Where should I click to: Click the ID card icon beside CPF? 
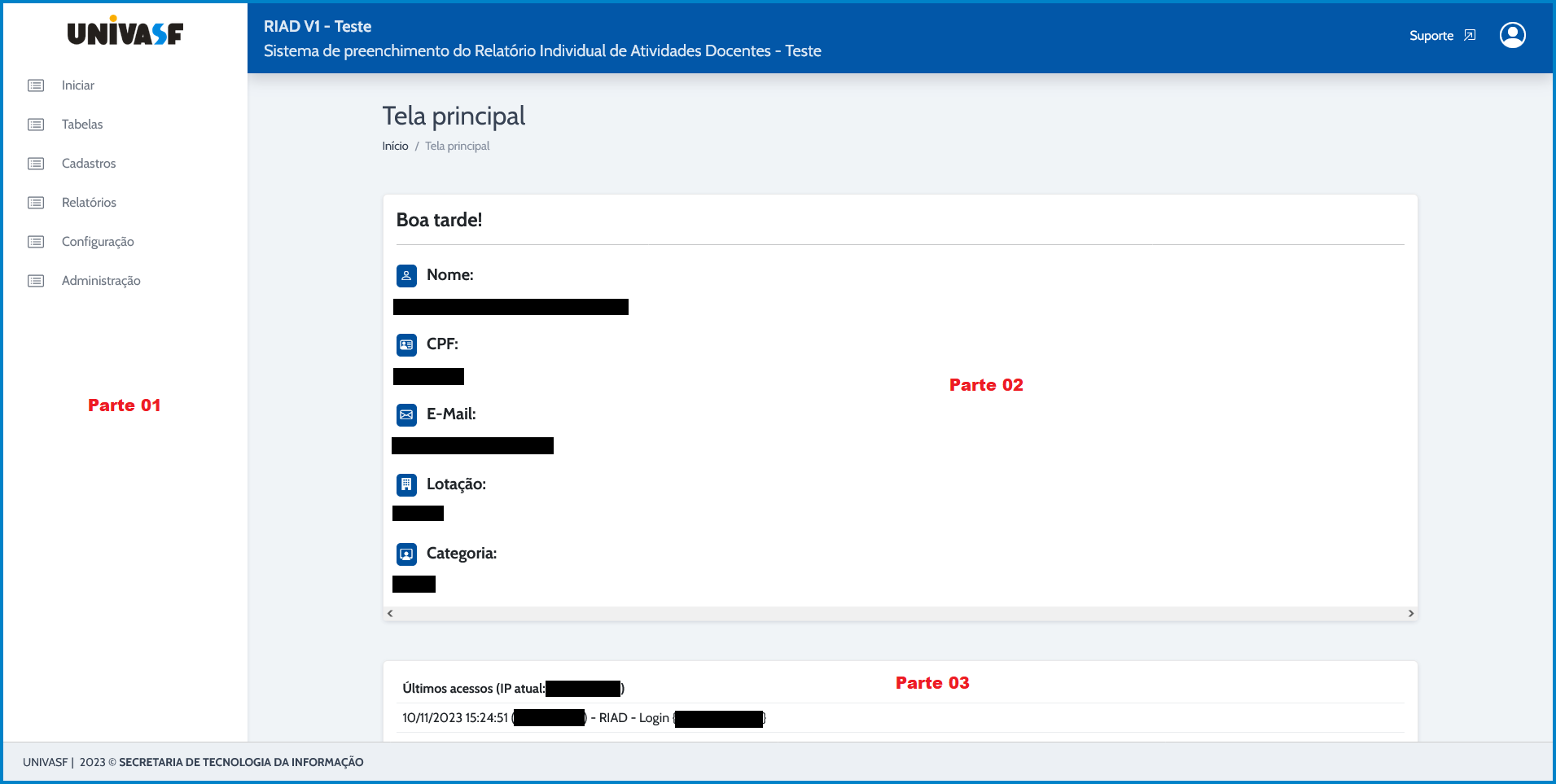pos(406,344)
